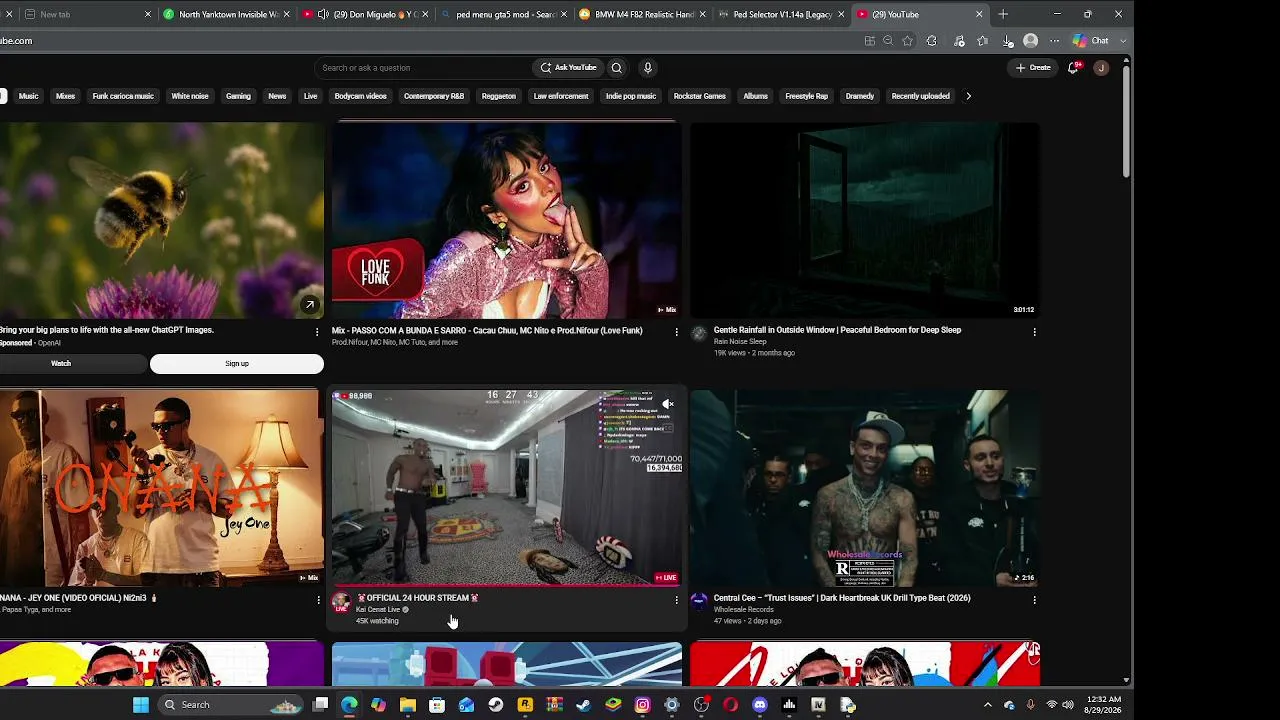Open a new browser tab with plus
Image resolution: width=1280 pixels, height=720 pixels.
coord(1003,14)
